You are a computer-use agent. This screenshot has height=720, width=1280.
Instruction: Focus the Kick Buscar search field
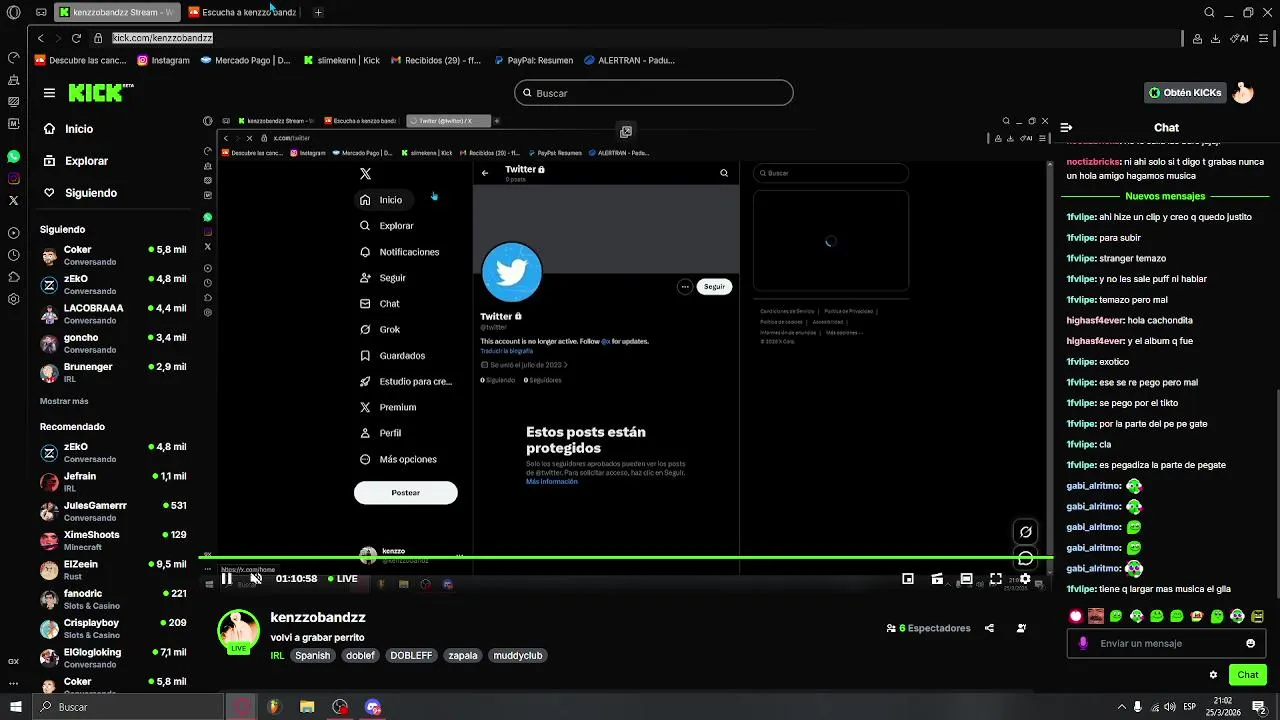point(654,93)
